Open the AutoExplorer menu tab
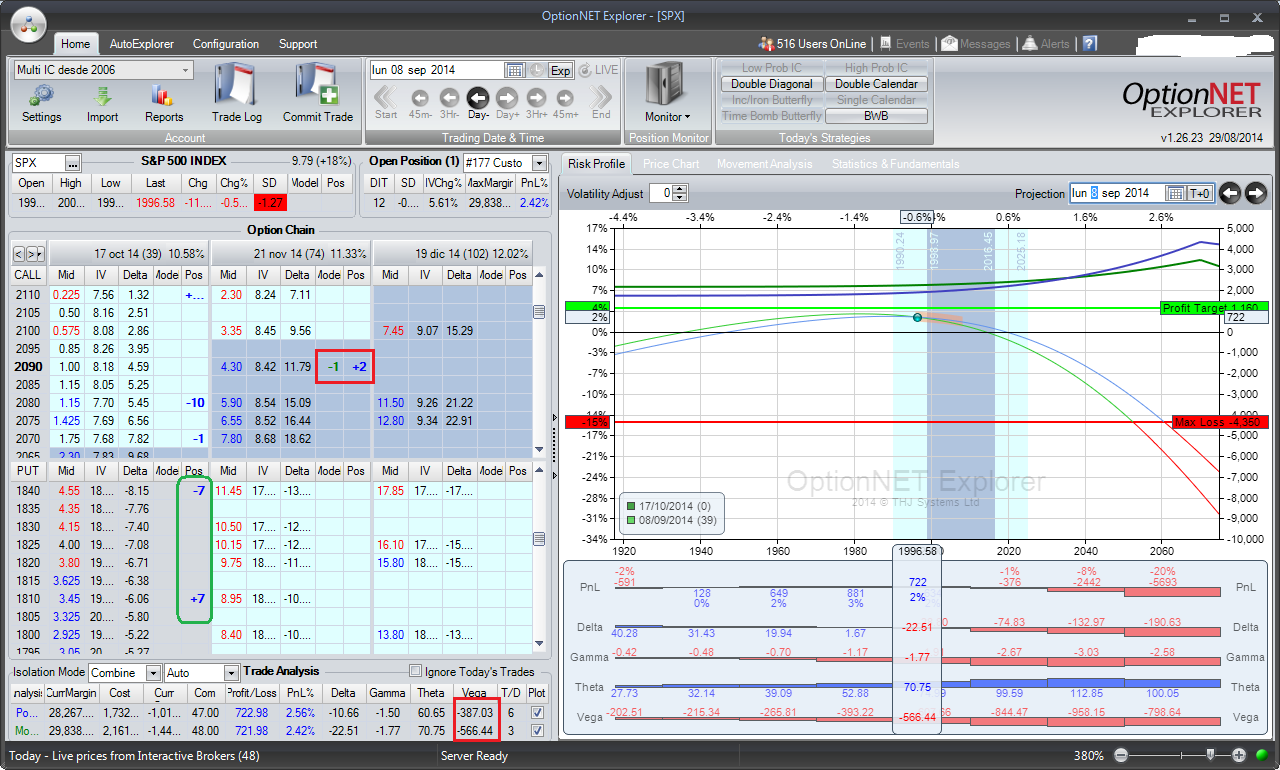The height and width of the screenshot is (770, 1280). pos(142,44)
